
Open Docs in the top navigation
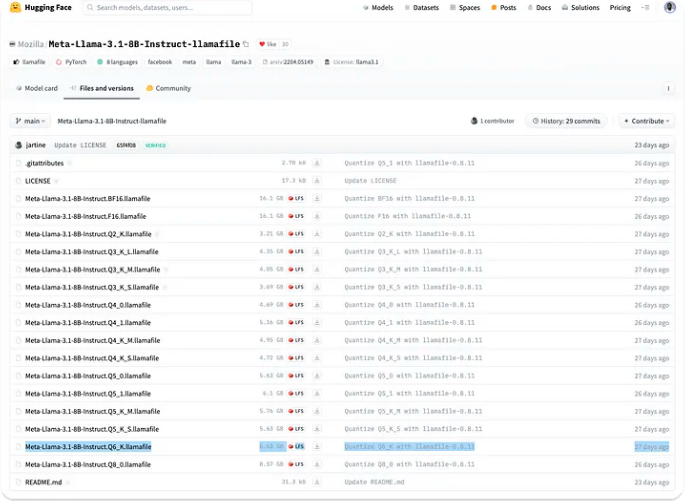(x=539, y=7)
